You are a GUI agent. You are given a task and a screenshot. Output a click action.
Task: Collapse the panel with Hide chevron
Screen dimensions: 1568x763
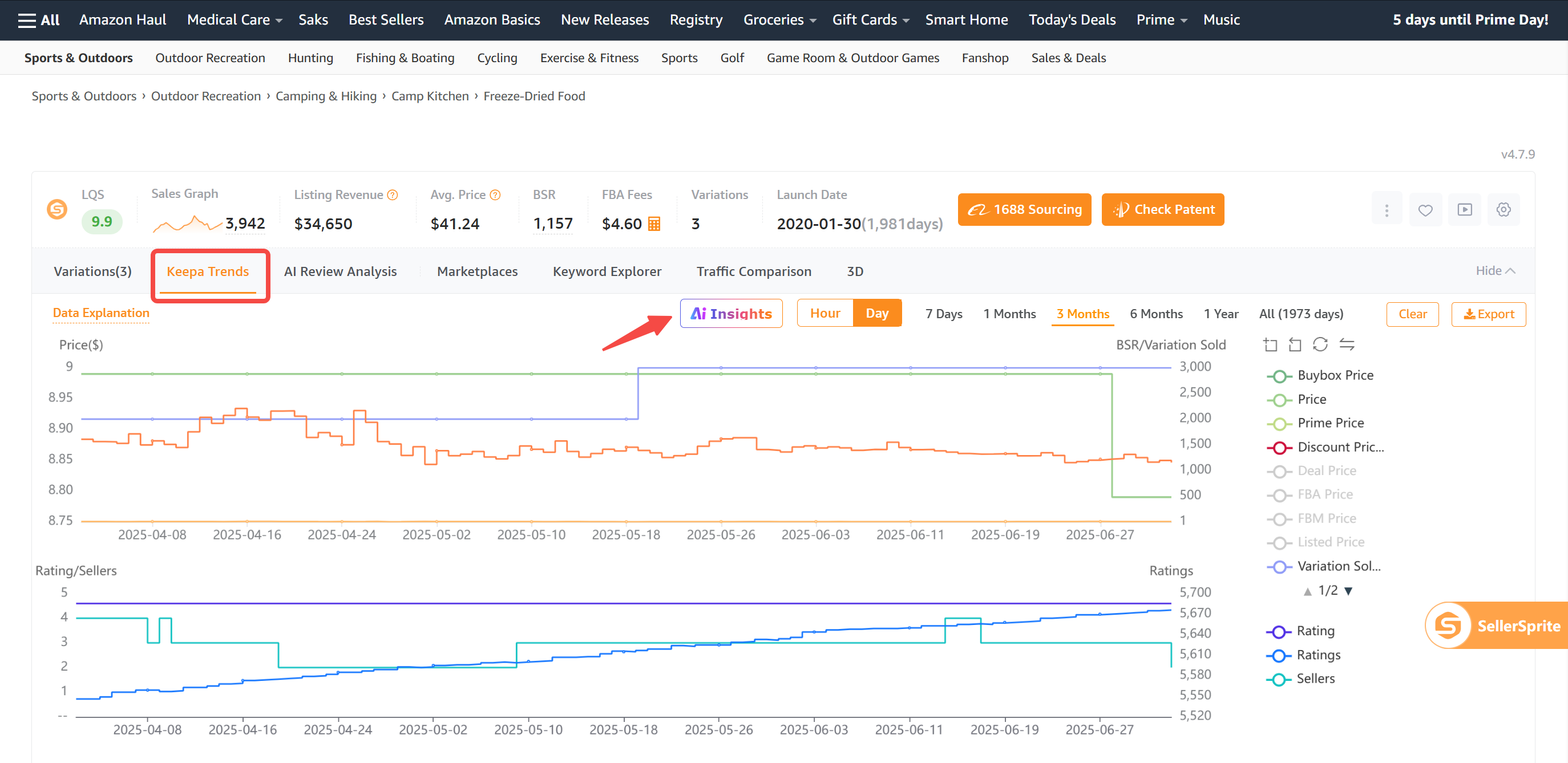(1495, 271)
